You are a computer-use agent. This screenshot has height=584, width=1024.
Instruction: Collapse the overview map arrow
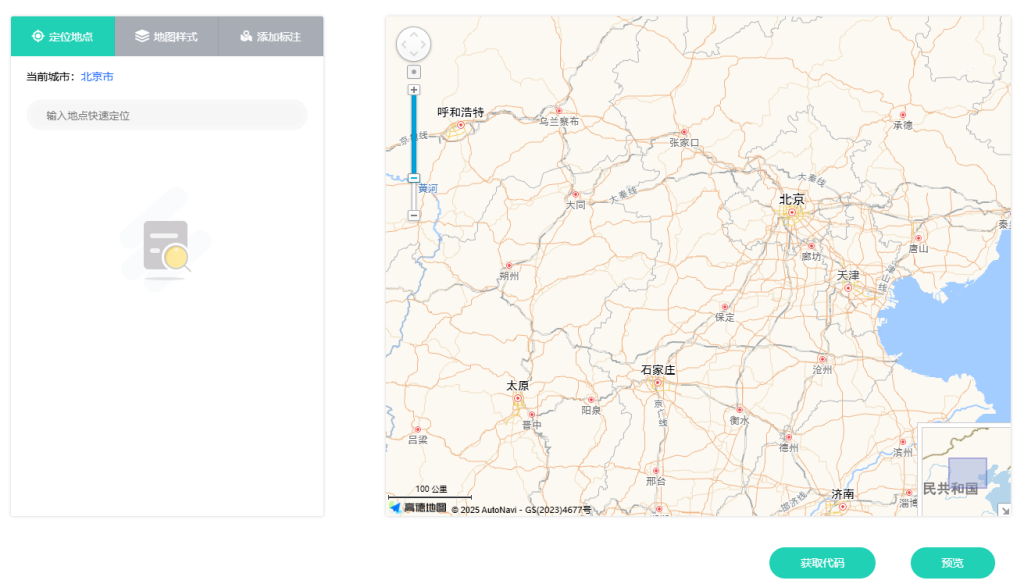[1005, 510]
